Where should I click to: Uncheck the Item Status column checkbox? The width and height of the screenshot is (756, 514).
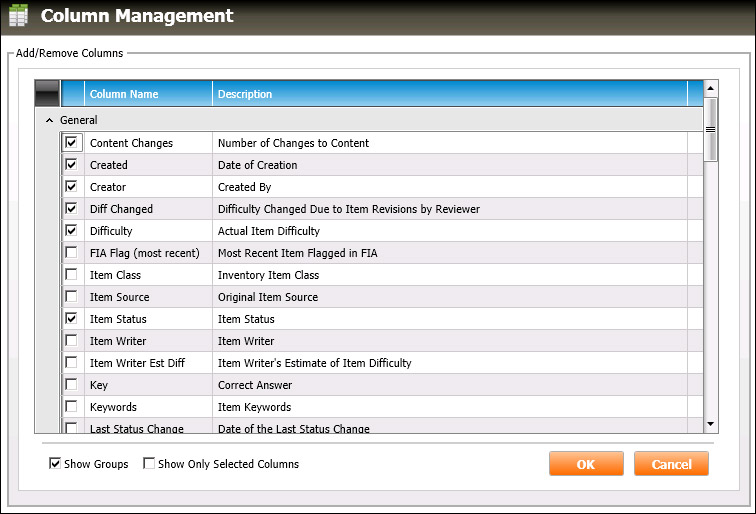72,319
